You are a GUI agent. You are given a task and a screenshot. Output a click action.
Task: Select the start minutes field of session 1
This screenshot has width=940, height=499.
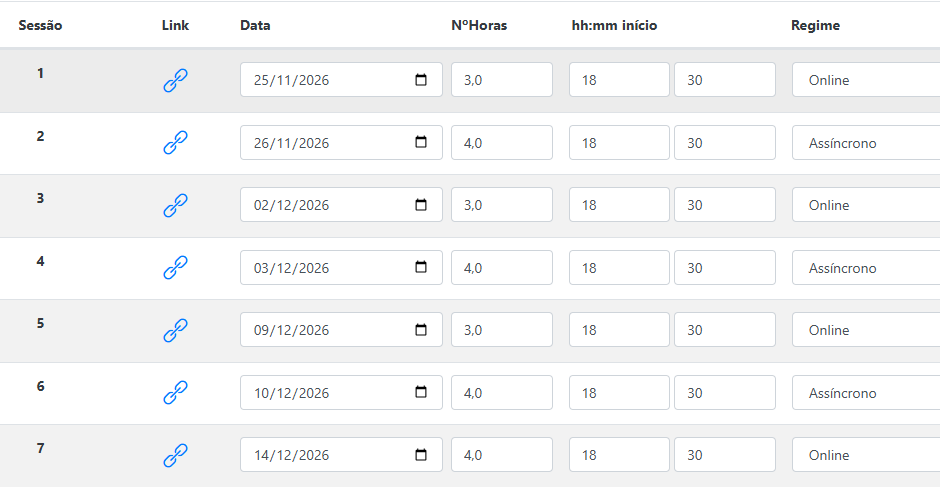point(725,80)
